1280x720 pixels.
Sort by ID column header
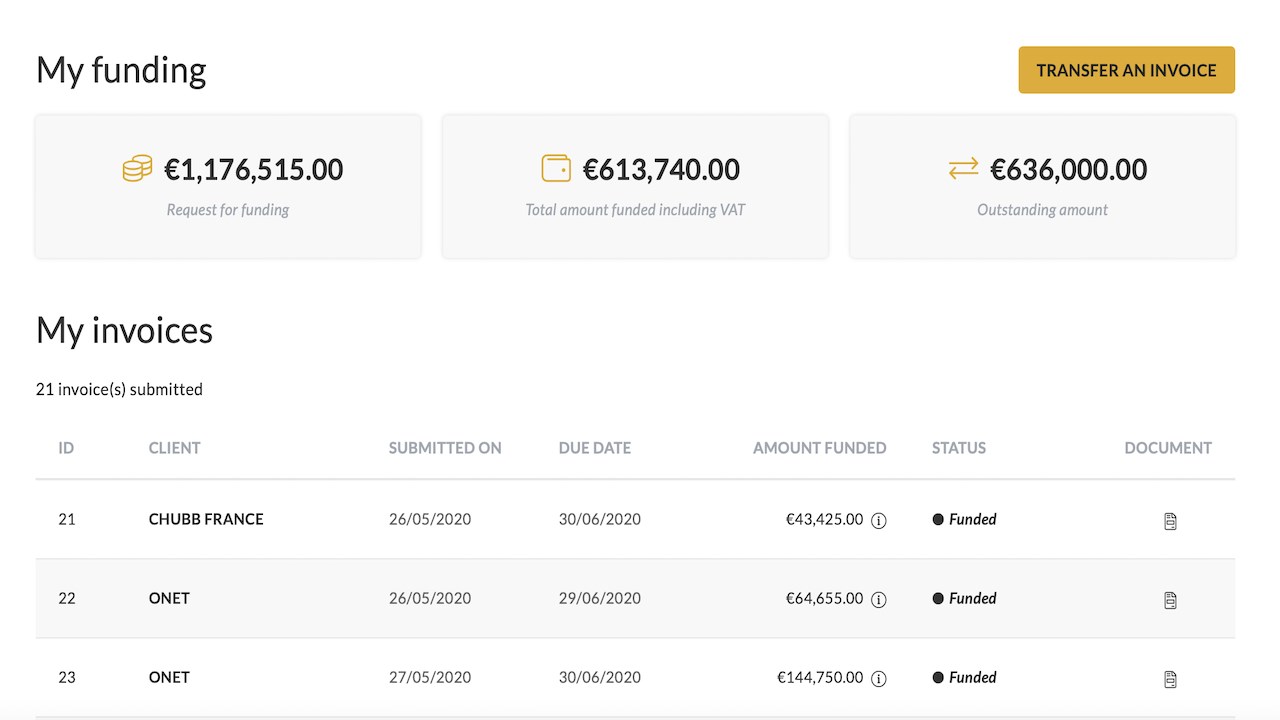[66, 448]
